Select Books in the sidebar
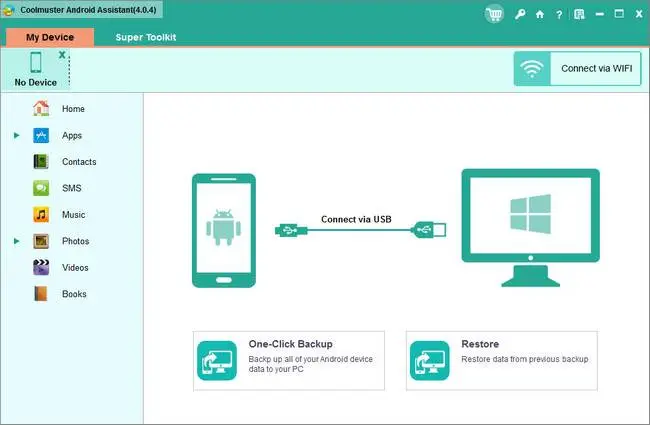This screenshot has width=650, height=425. [74, 294]
